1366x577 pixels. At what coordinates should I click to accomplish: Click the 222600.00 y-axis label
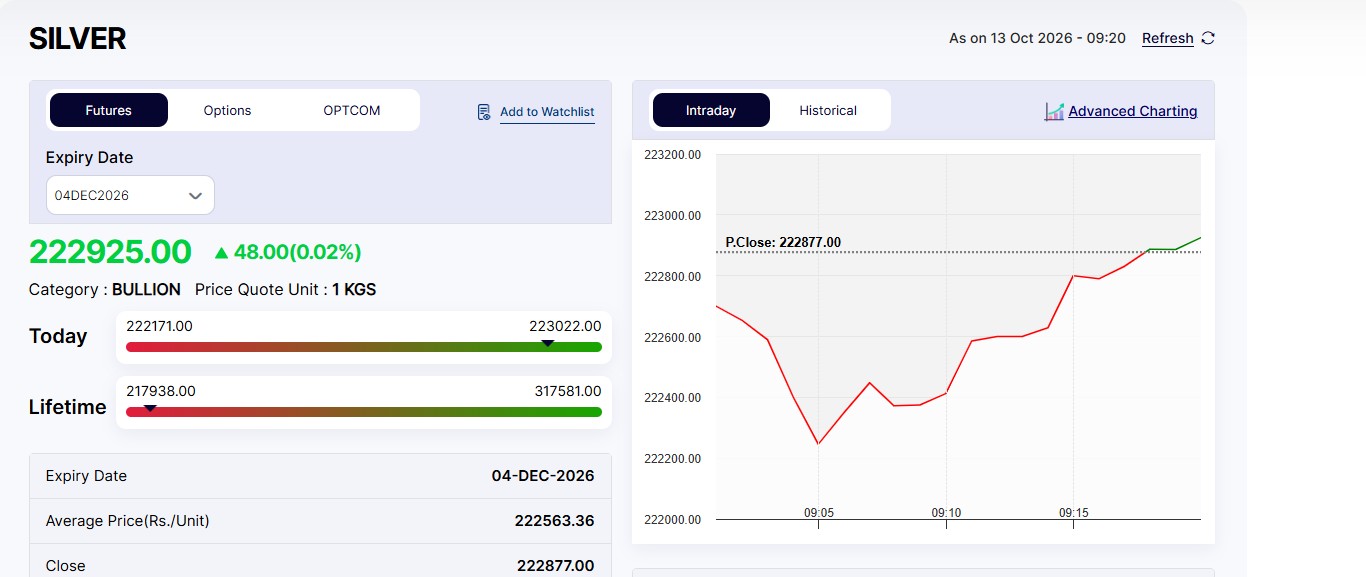pyautogui.click(x=672, y=338)
